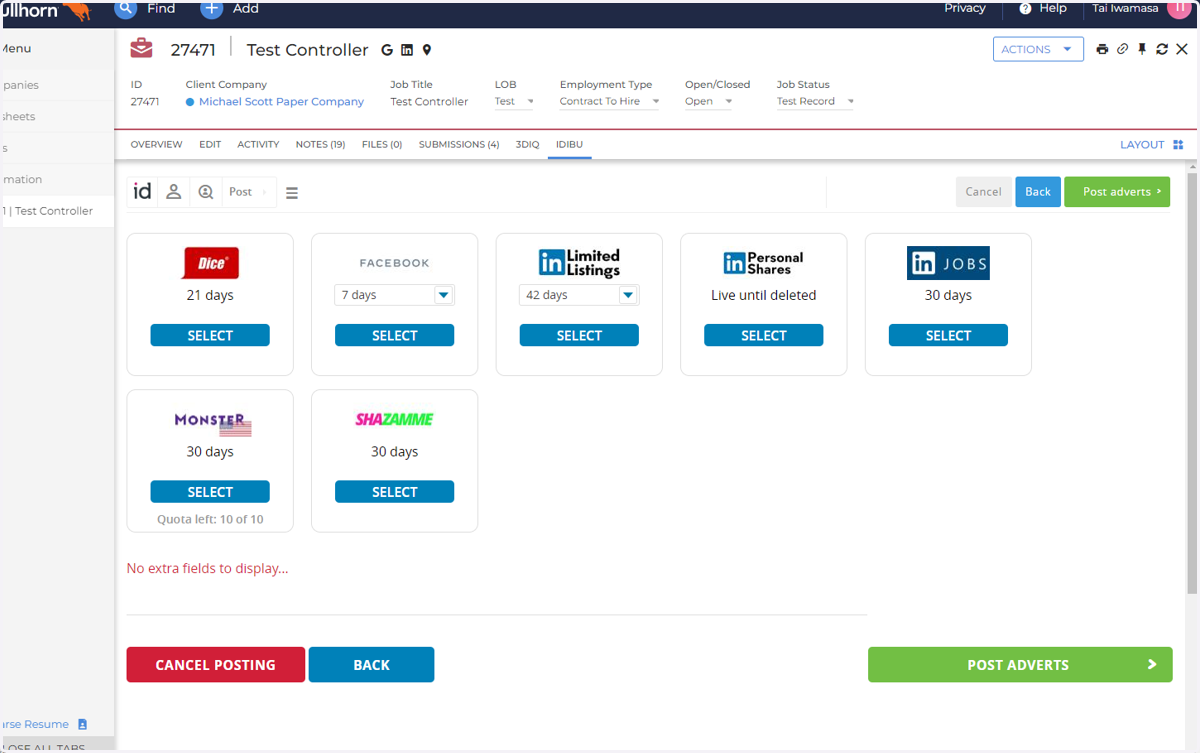This screenshot has width=1200, height=753.
Task: Click the LinkedIn Personal Shares logo
Action: click(763, 263)
